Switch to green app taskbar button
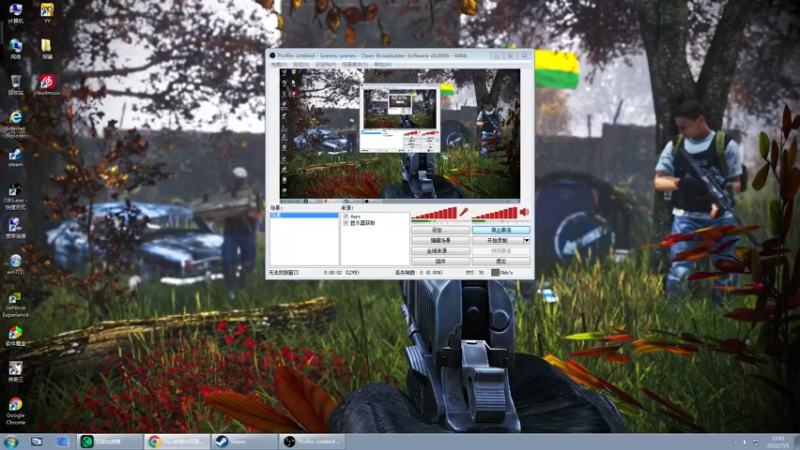The height and width of the screenshot is (450, 800). (x=110, y=441)
